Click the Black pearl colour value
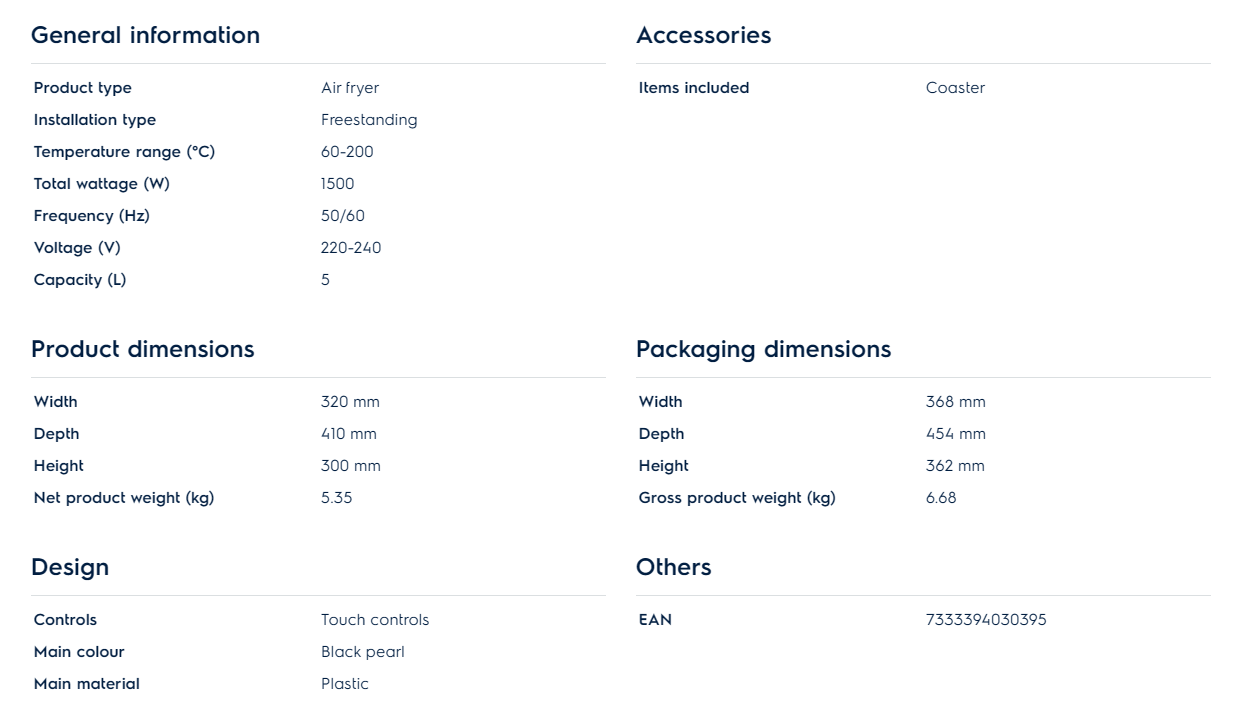Image resolution: width=1239 pixels, height=723 pixels. pyautogui.click(x=363, y=652)
